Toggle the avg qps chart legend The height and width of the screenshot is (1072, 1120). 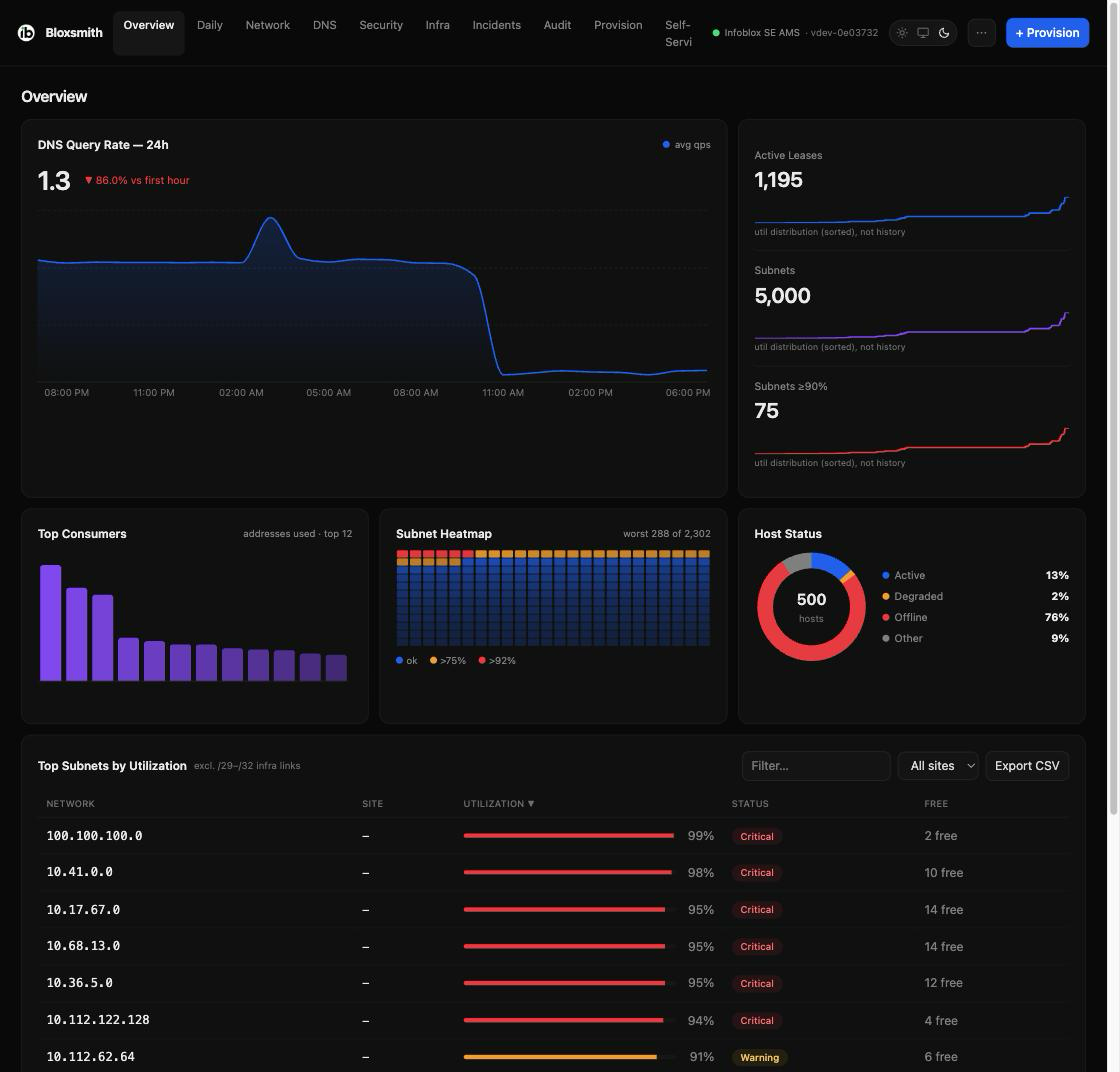pos(686,145)
